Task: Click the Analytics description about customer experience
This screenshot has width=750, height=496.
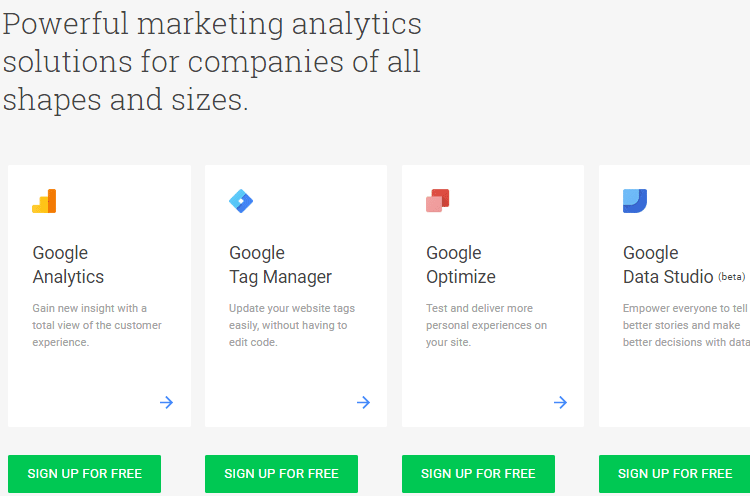Action: (97, 325)
